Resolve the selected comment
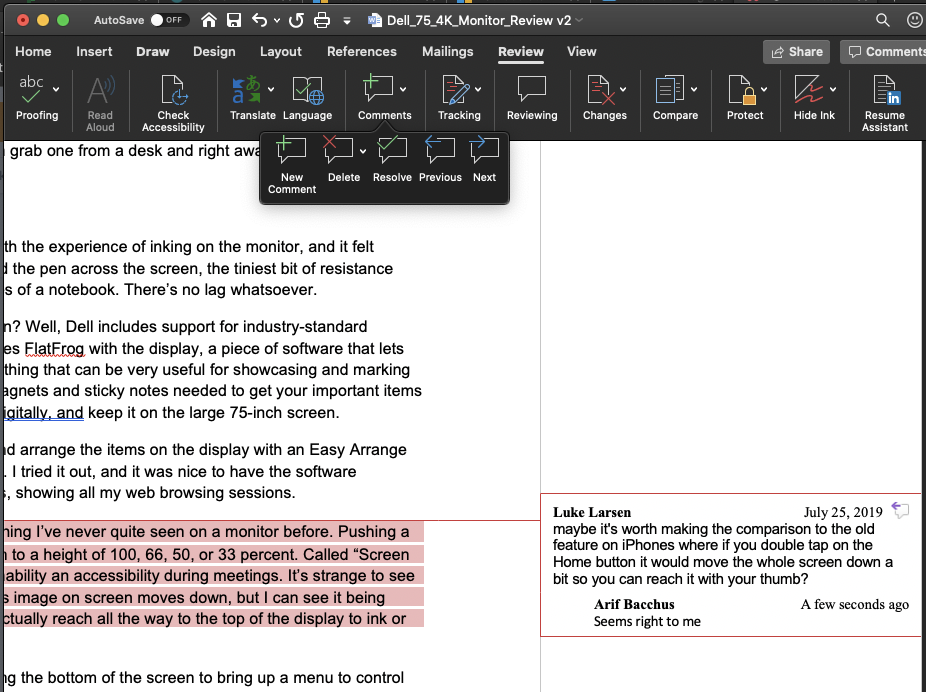926x692 pixels. point(392,159)
